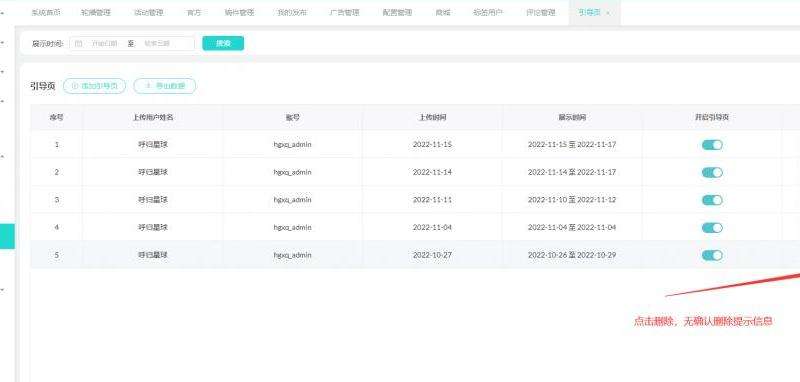
Task: Toggle 开启引导页 switch for row 1
Action: [712, 145]
